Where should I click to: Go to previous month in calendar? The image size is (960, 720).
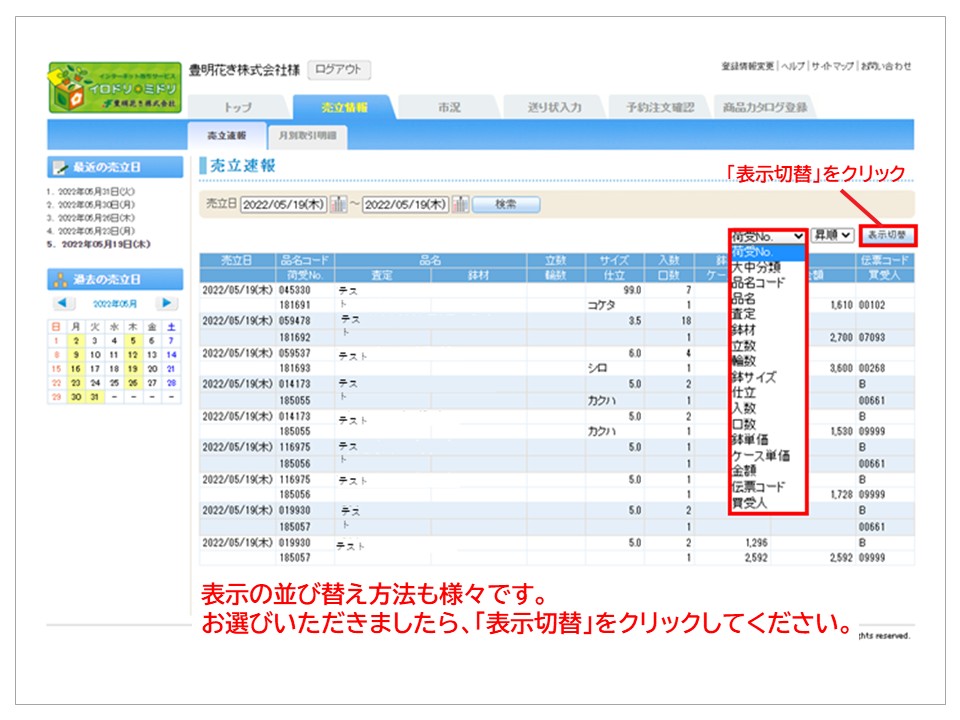(x=62, y=303)
